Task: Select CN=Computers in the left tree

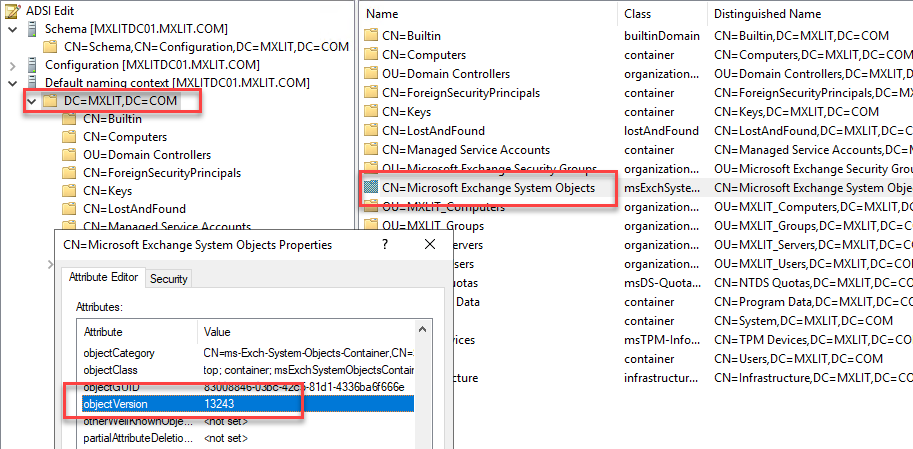Action: pos(124,137)
